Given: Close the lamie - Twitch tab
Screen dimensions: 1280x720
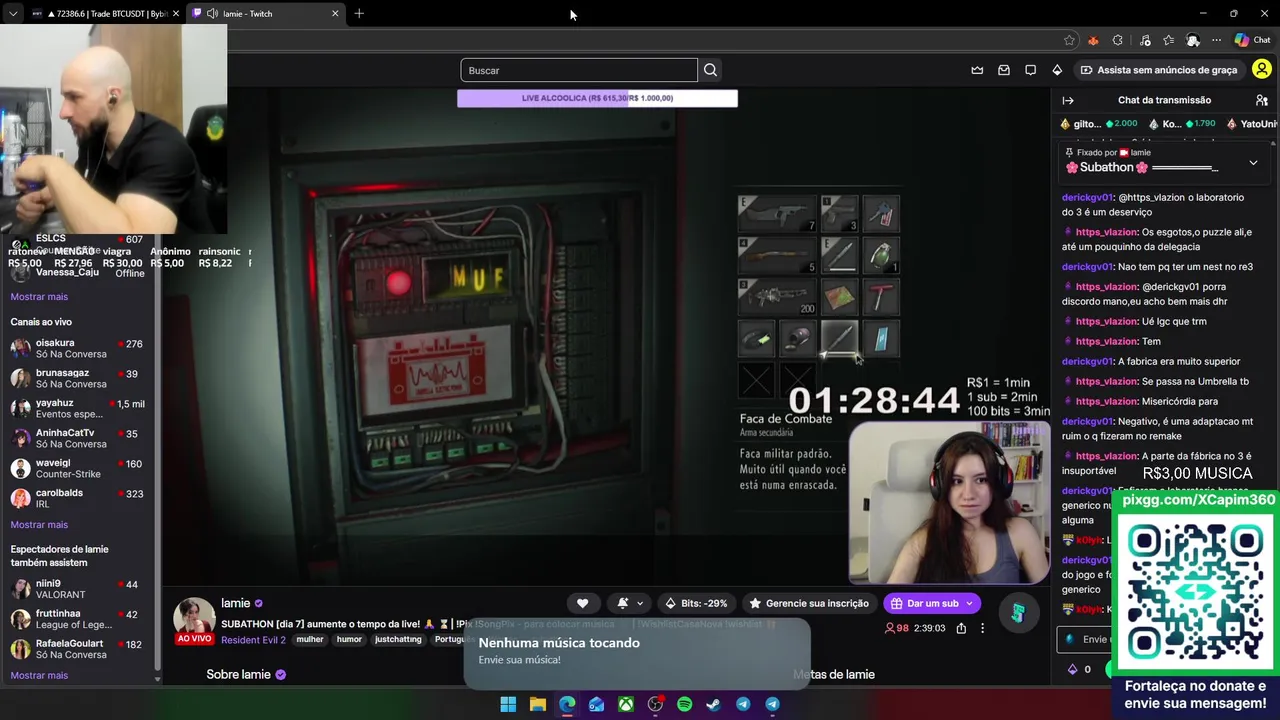Looking at the screenshot, I should 335,14.
